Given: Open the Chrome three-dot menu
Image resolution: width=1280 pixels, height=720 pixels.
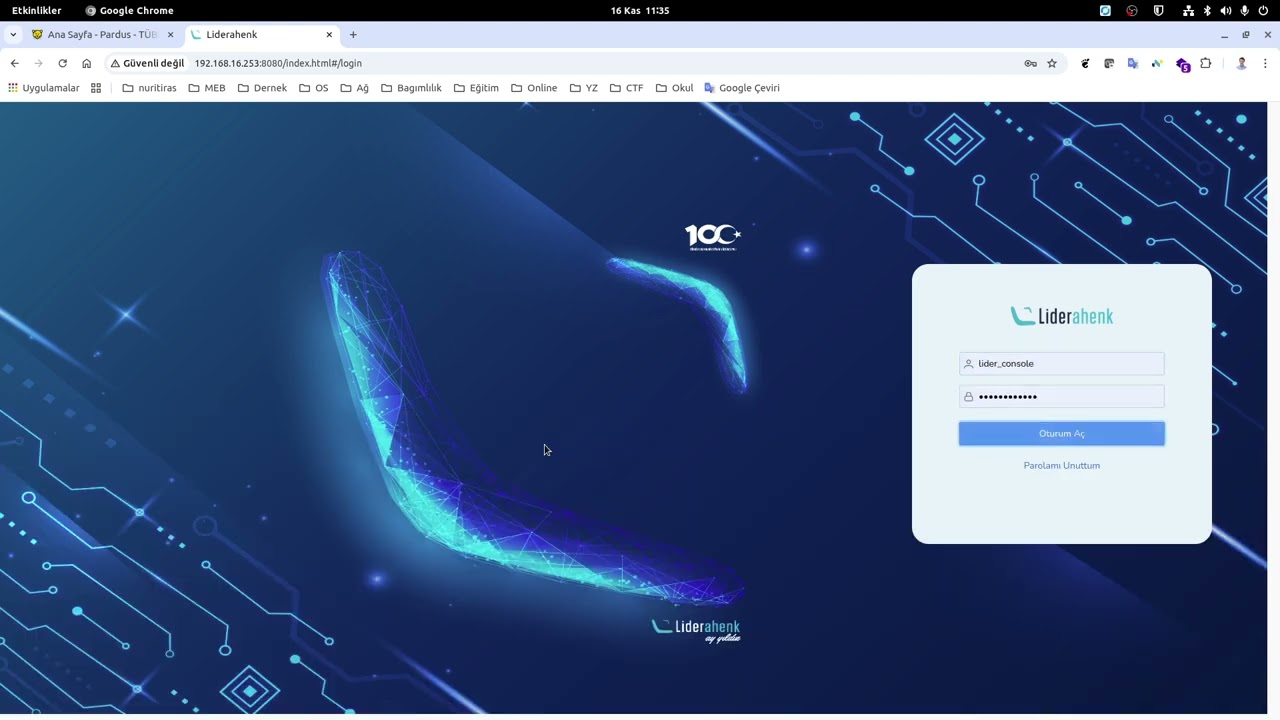Looking at the screenshot, I should (1265, 63).
